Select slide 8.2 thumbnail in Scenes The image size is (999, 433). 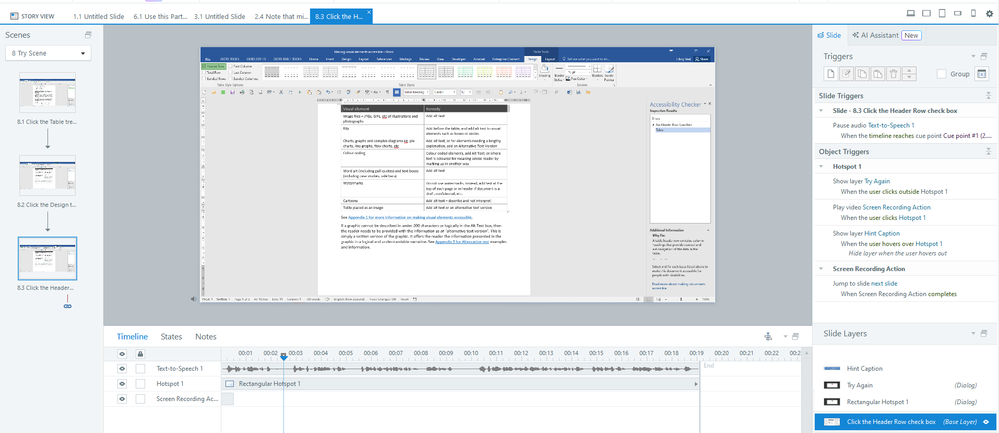[48, 176]
